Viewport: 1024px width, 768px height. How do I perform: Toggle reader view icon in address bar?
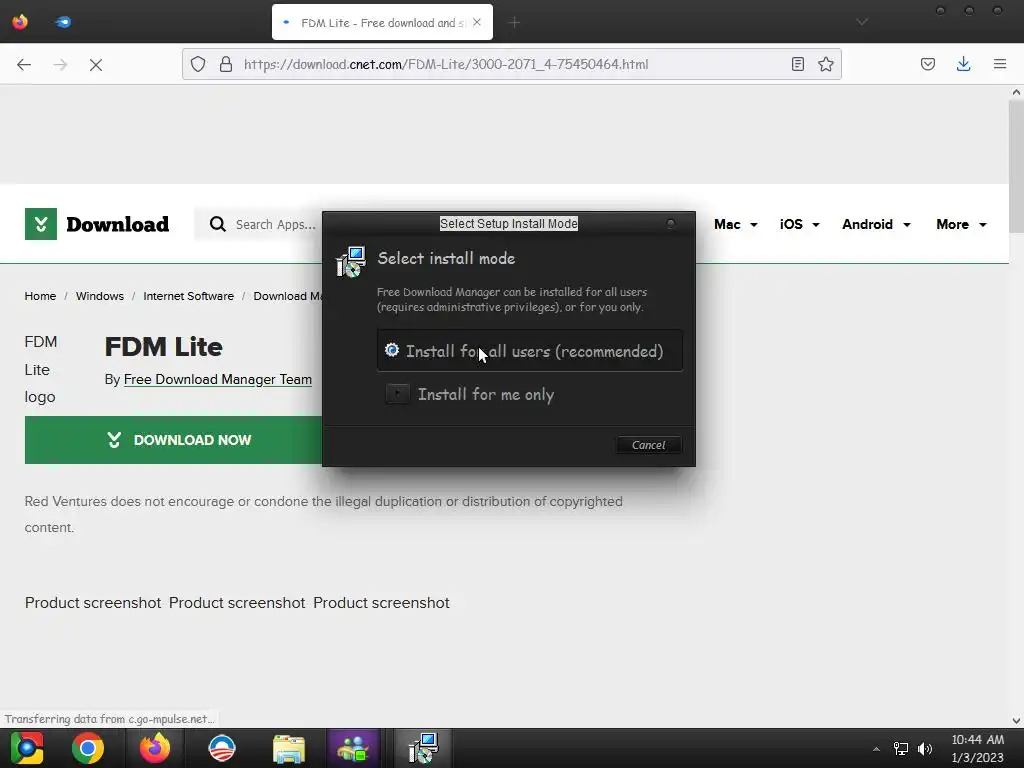coord(797,64)
